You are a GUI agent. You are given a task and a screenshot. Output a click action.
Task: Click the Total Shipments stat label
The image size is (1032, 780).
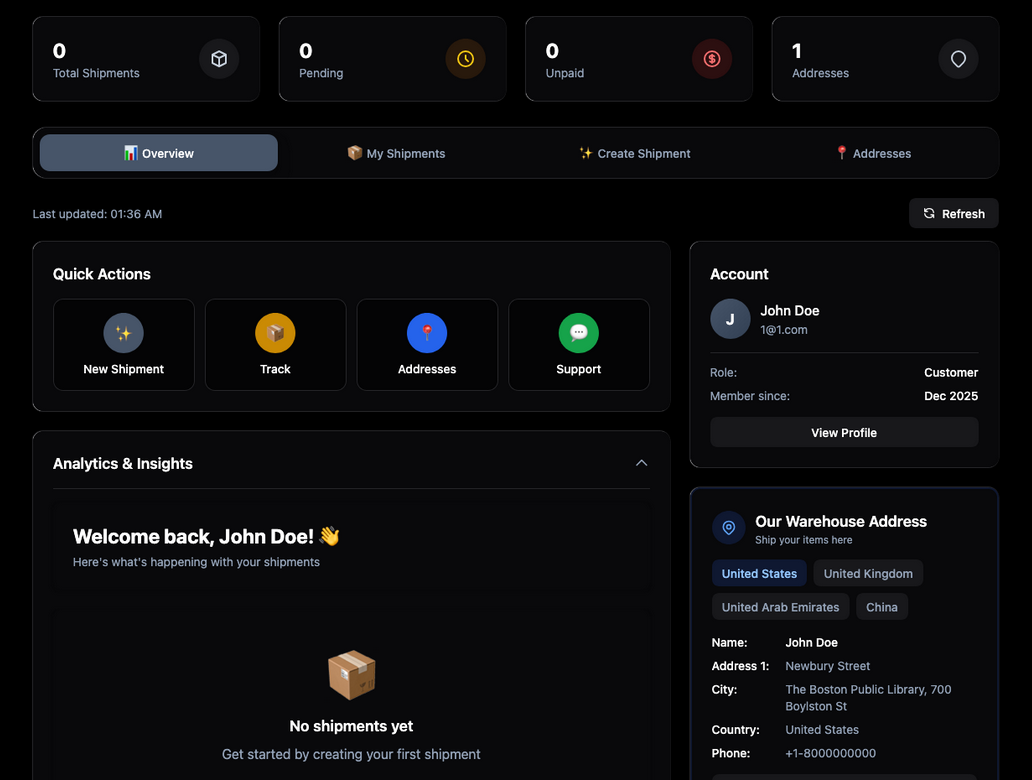click(96, 73)
